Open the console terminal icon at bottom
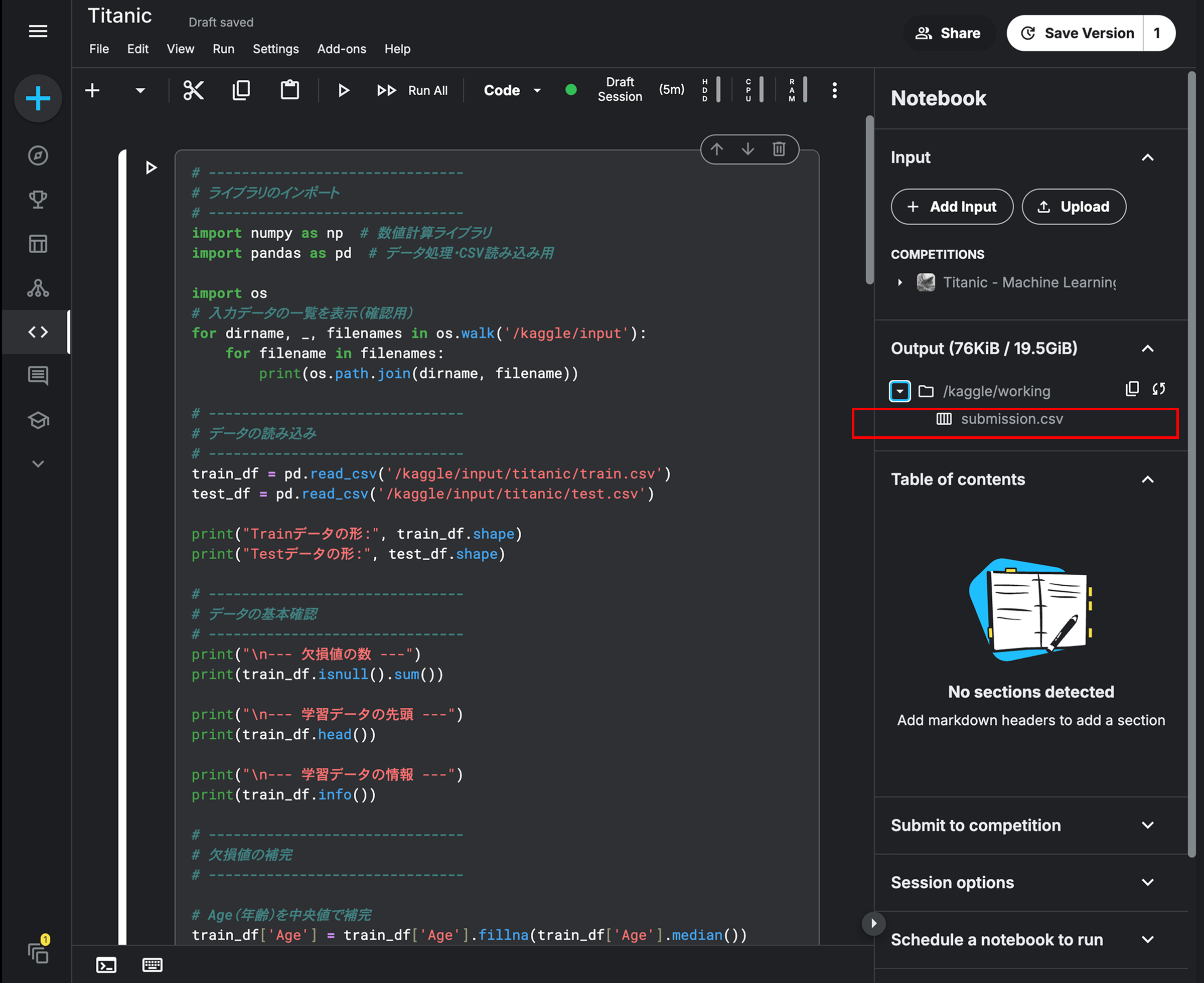1204x983 pixels. click(x=106, y=965)
